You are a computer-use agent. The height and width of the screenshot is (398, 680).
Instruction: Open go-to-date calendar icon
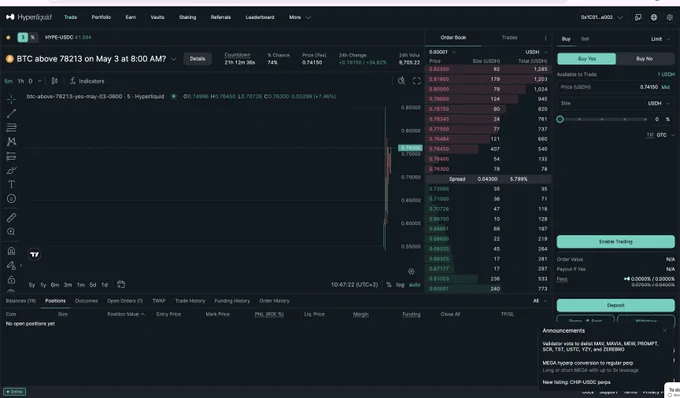pyautogui.click(x=121, y=284)
